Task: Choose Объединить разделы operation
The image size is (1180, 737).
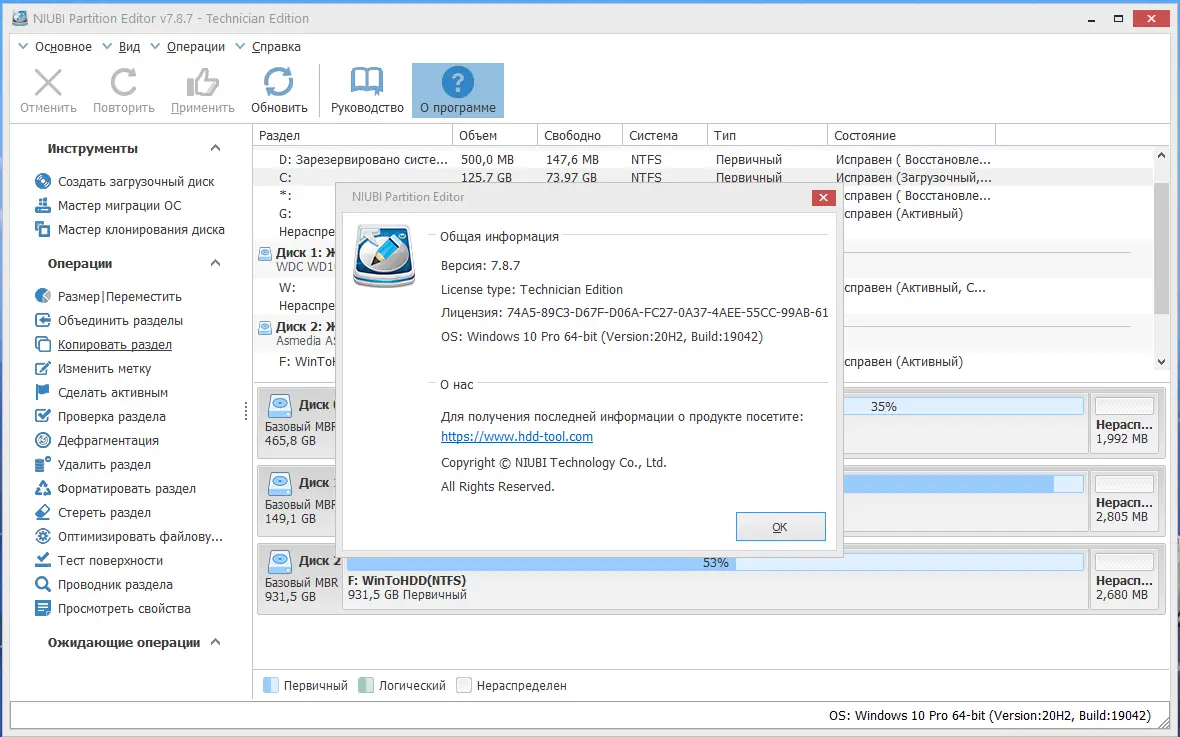Action: pyautogui.click(x=109, y=321)
